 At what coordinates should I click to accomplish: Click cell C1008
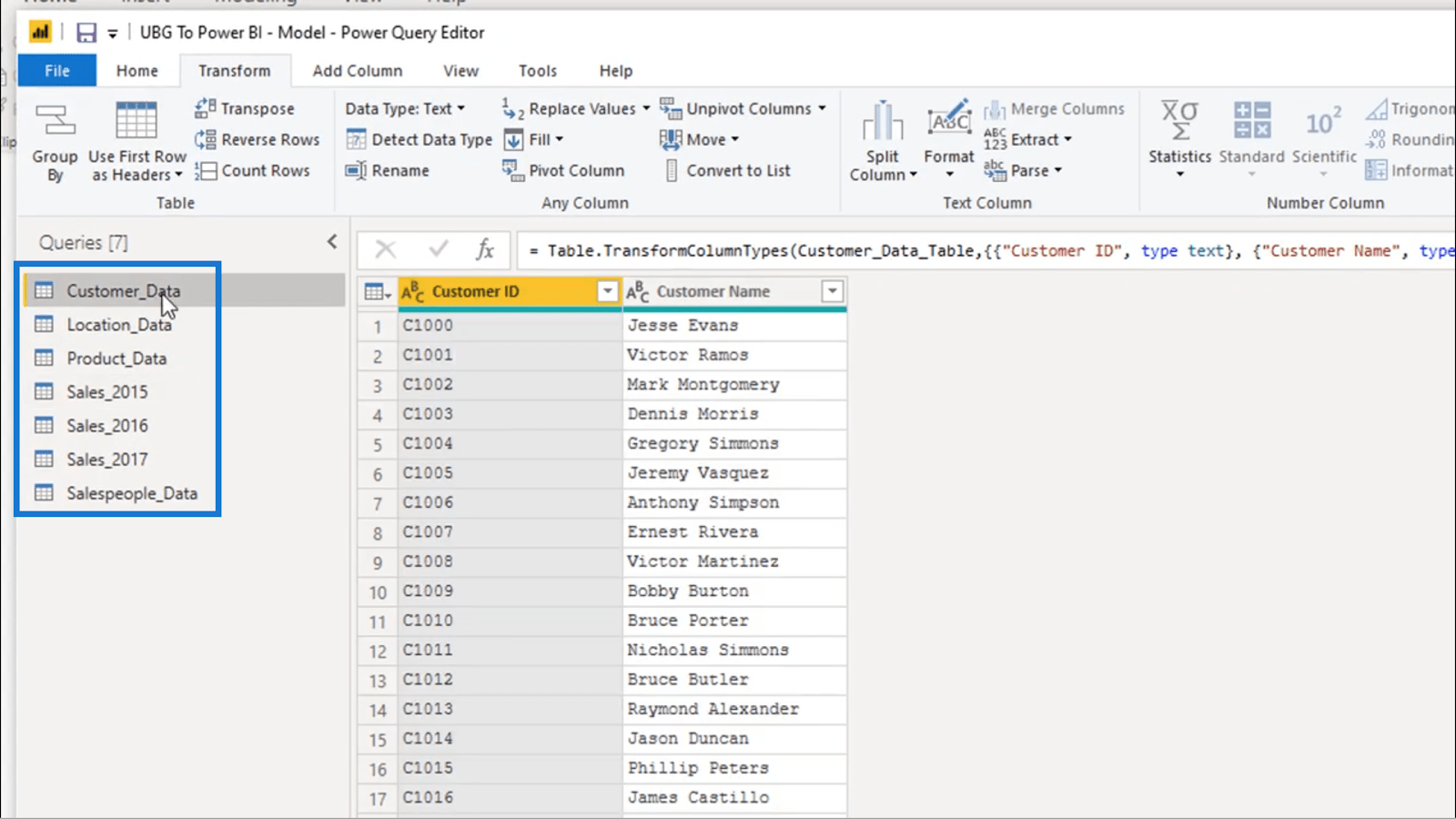click(510, 561)
